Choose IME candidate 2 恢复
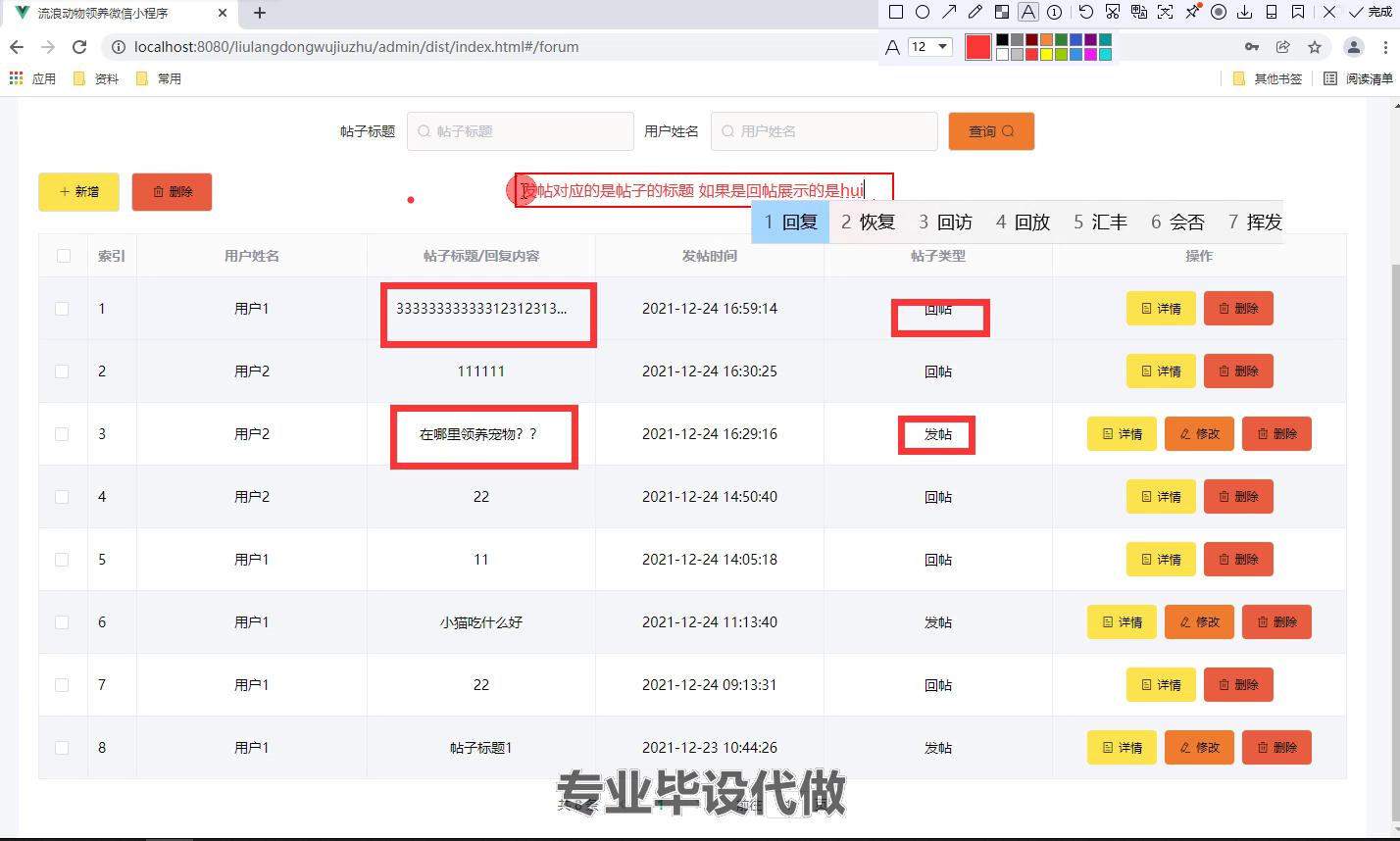Image resolution: width=1400 pixels, height=841 pixels. point(868,223)
